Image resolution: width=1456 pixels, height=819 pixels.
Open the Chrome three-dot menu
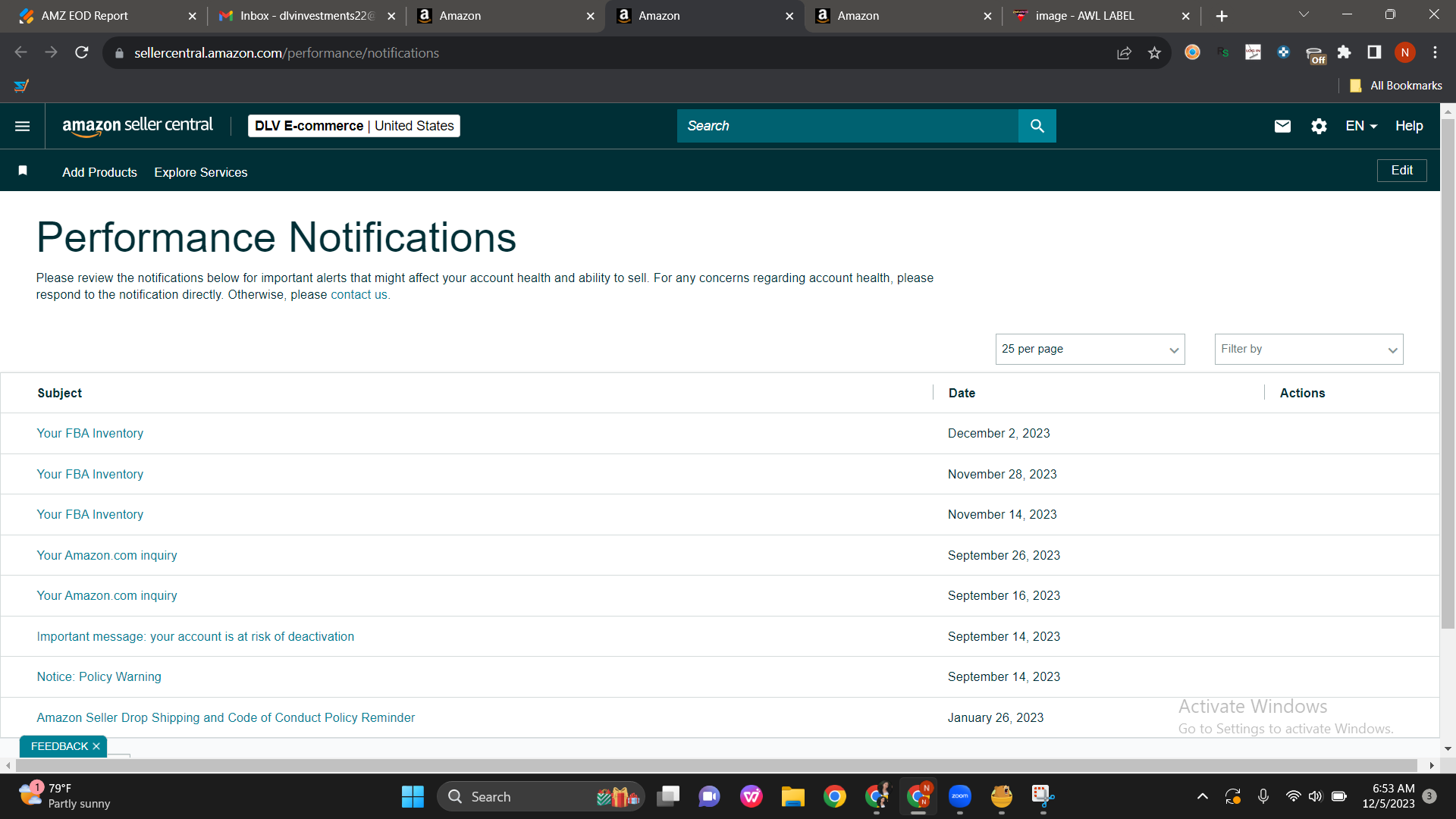pyautogui.click(x=1435, y=52)
